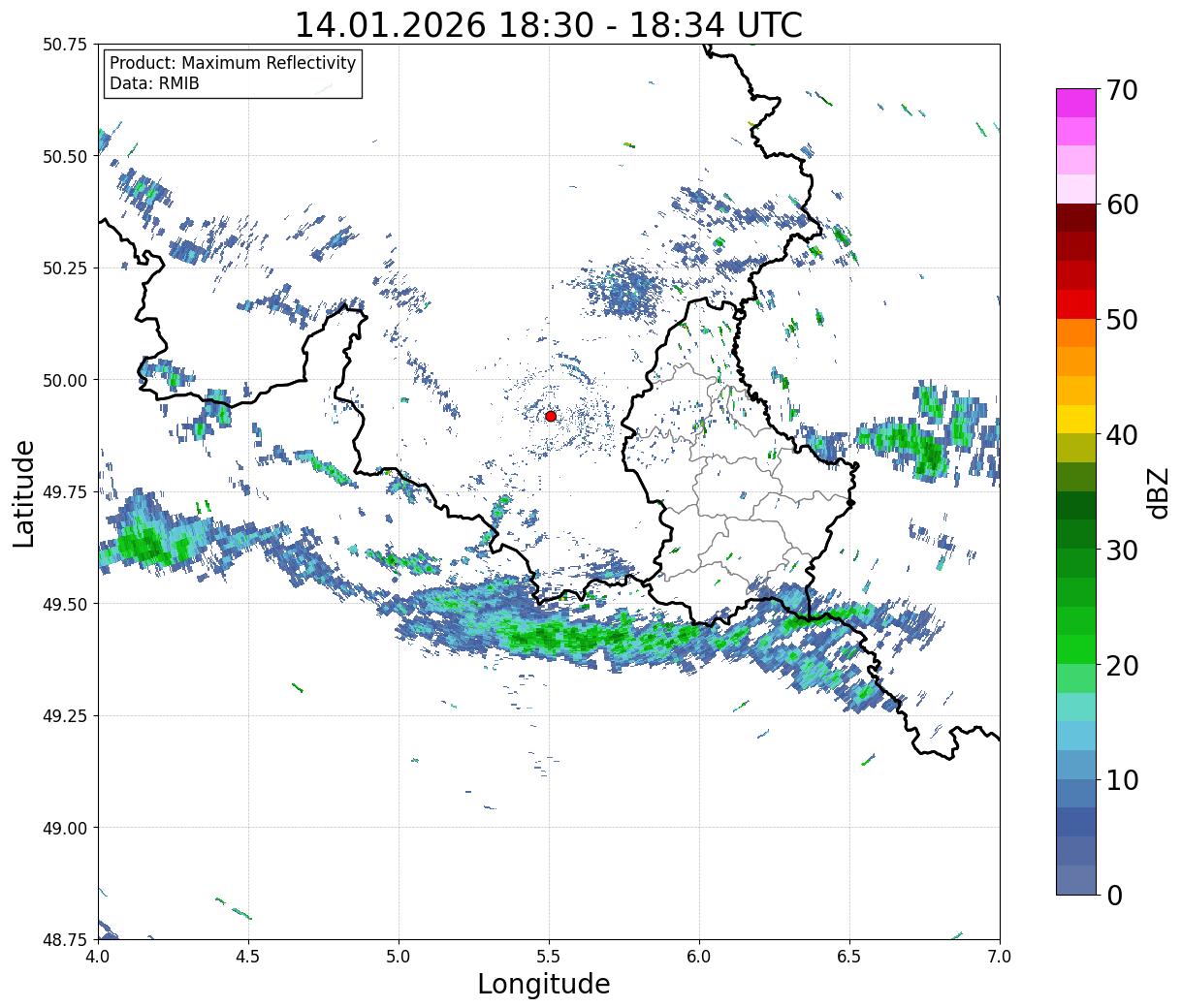
Task: Click the dark green swatch above 30 dBZ
Action: point(1076,535)
